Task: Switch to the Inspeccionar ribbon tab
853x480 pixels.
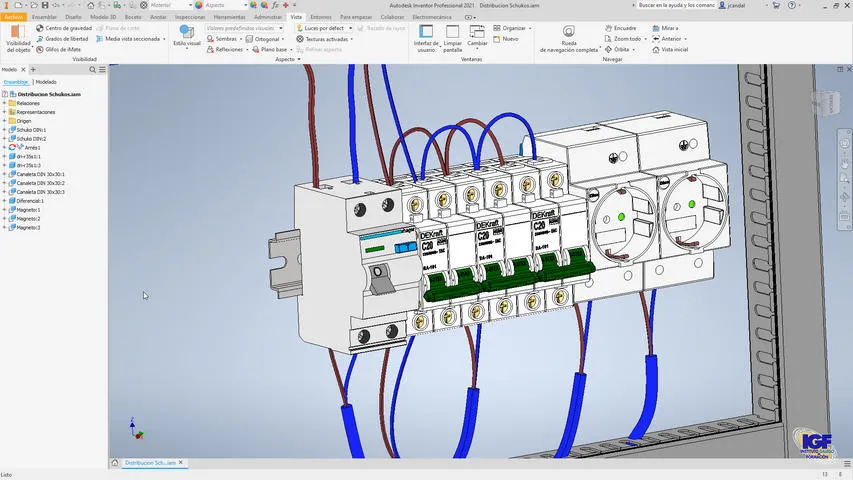Action: [190, 17]
